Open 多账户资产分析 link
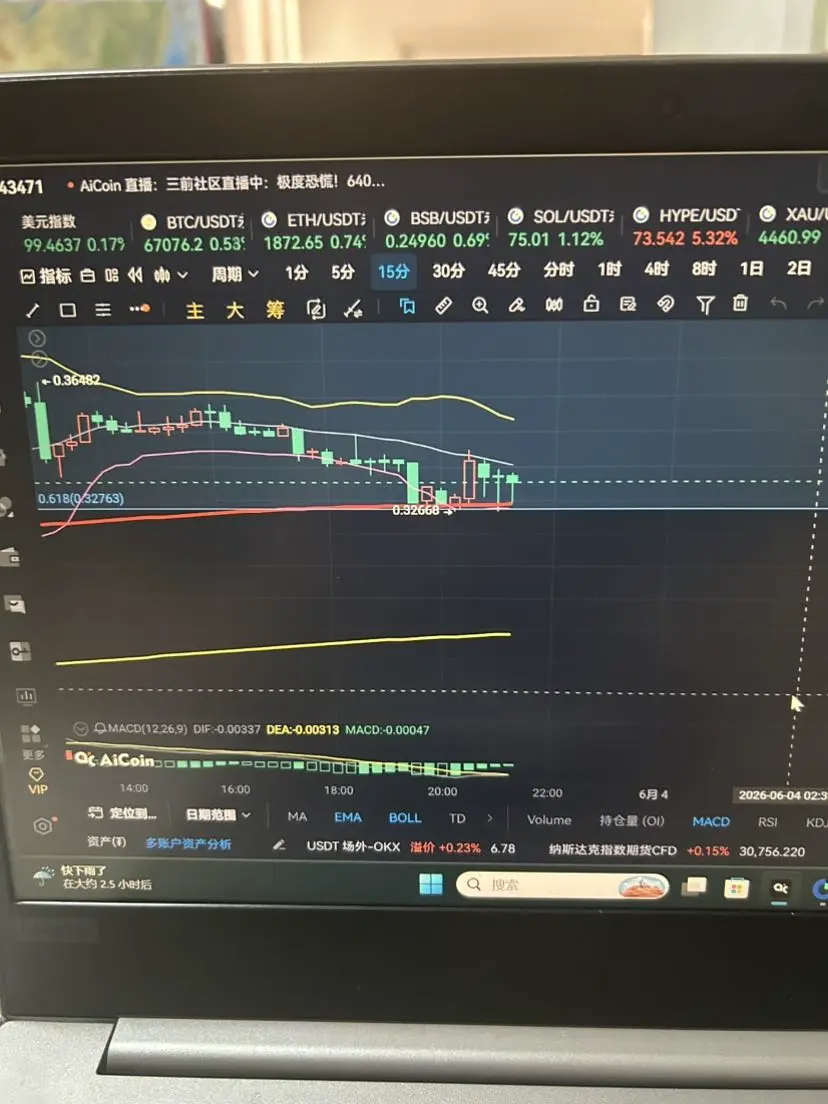 tap(188, 843)
